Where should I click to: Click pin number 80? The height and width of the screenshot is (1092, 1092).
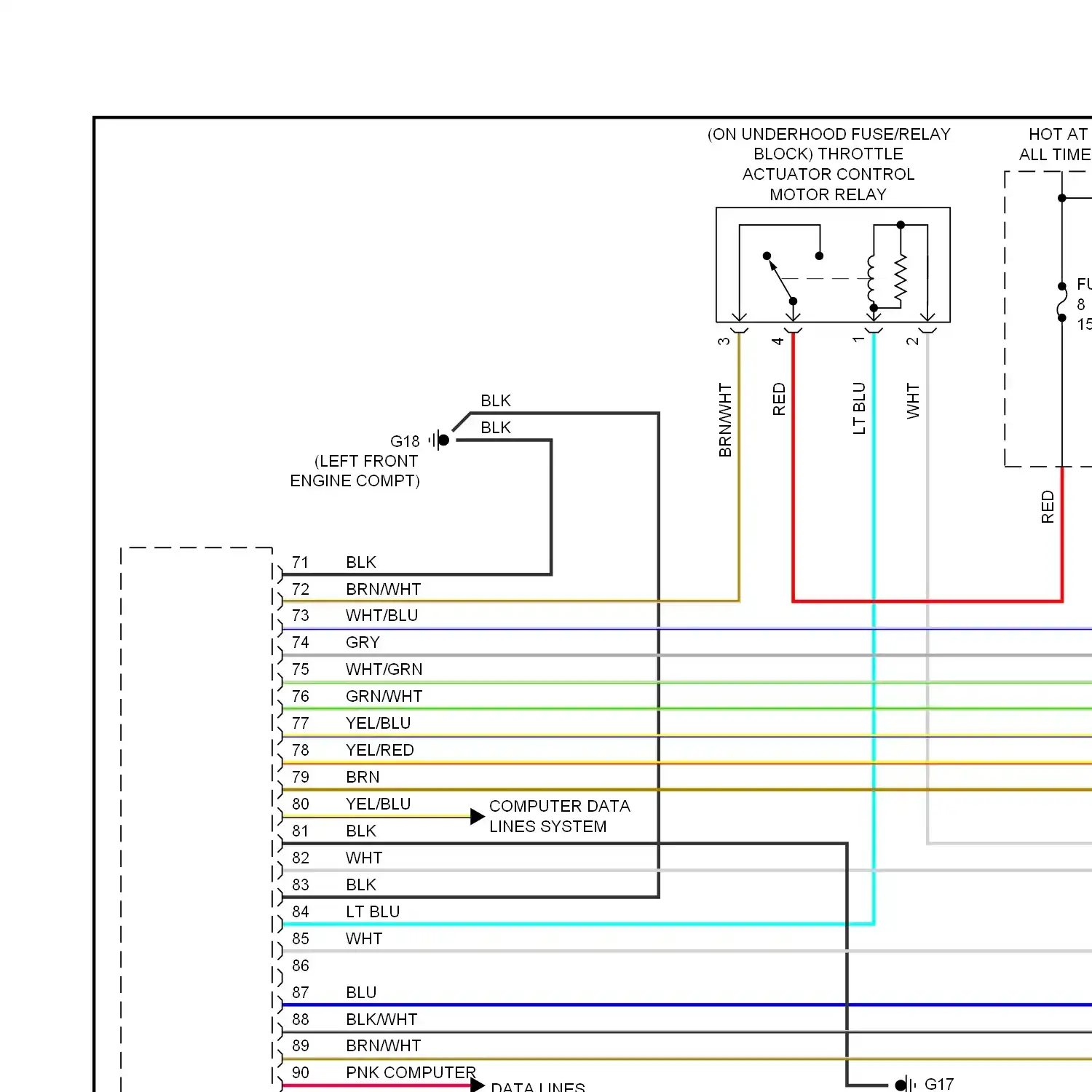[300, 804]
